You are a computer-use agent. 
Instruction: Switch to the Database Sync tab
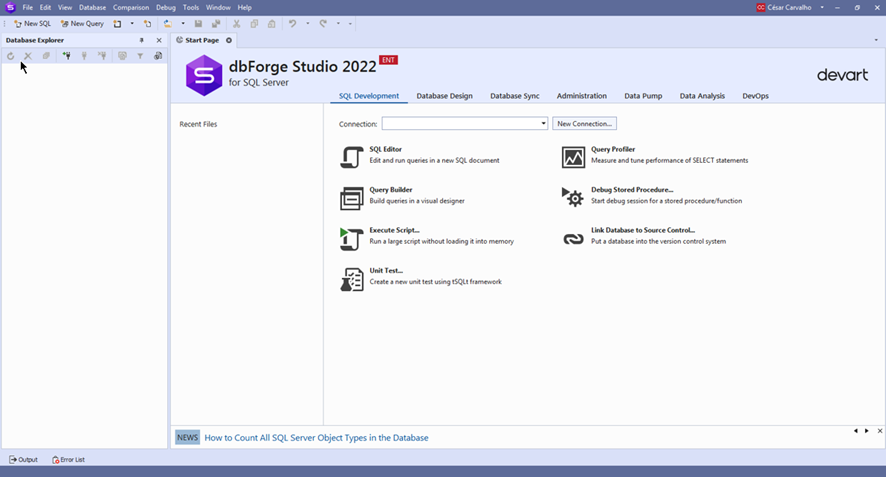514,96
